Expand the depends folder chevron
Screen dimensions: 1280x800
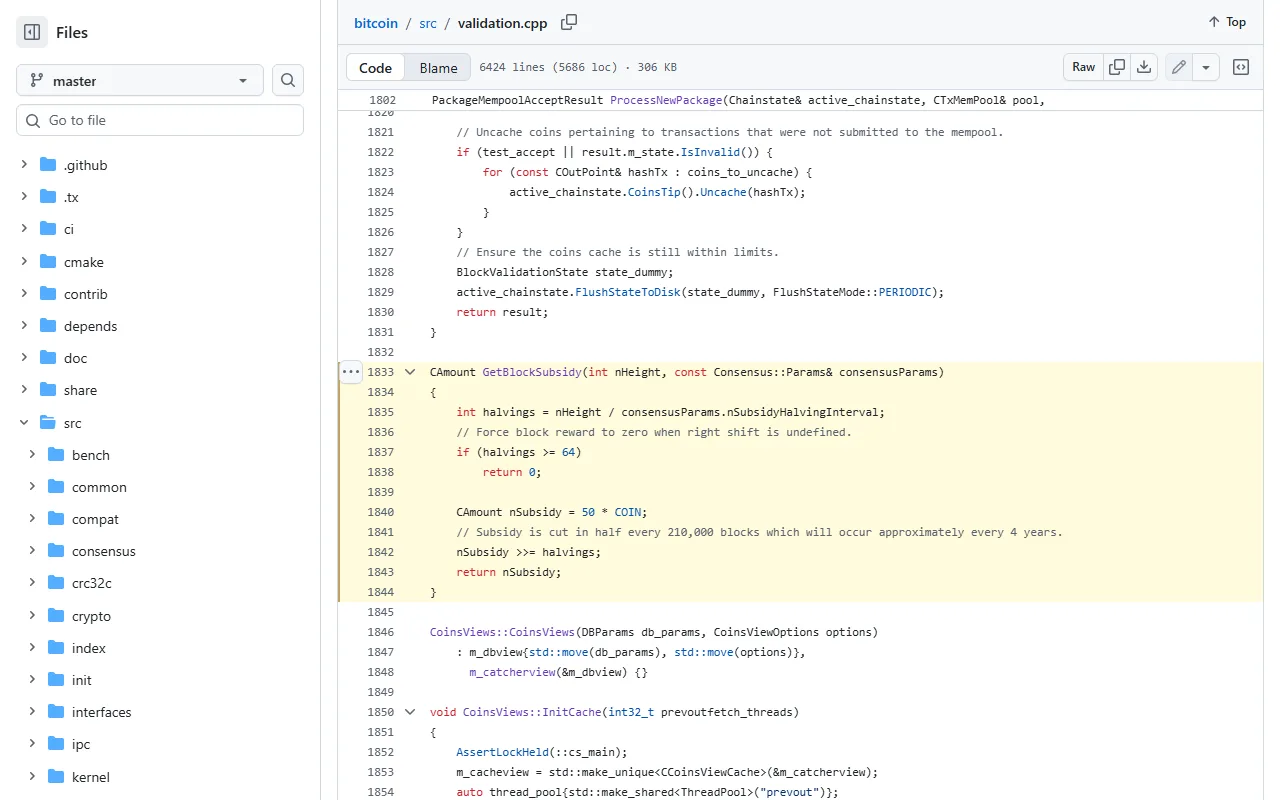coord(24,326)
